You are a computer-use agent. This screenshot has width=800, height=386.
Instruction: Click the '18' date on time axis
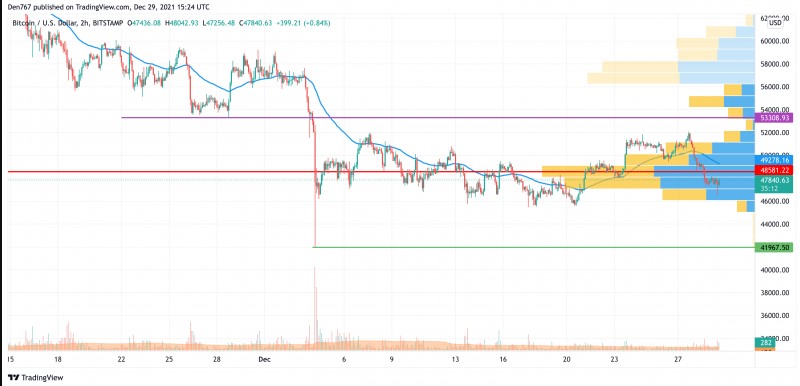pyautogui.click(x=58, y=359)
